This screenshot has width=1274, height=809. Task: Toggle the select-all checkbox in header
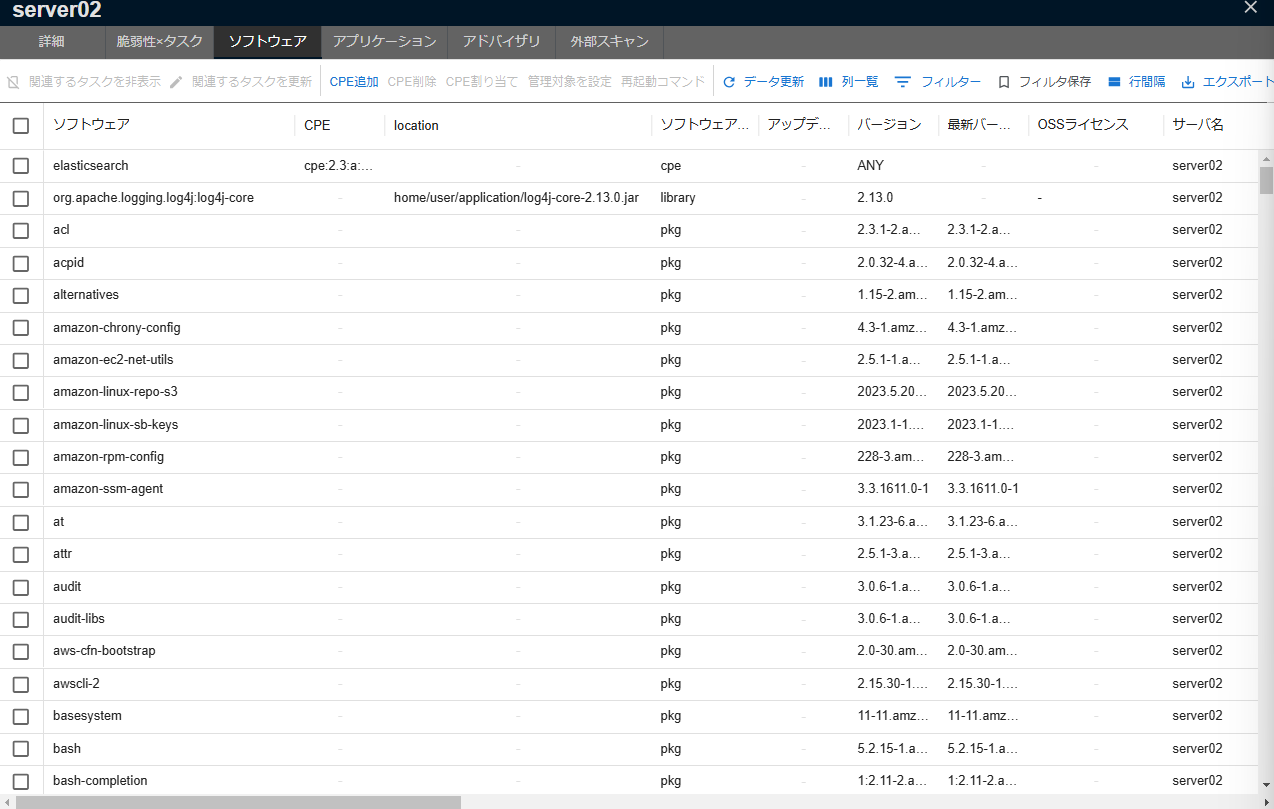(x=21, y=125)
